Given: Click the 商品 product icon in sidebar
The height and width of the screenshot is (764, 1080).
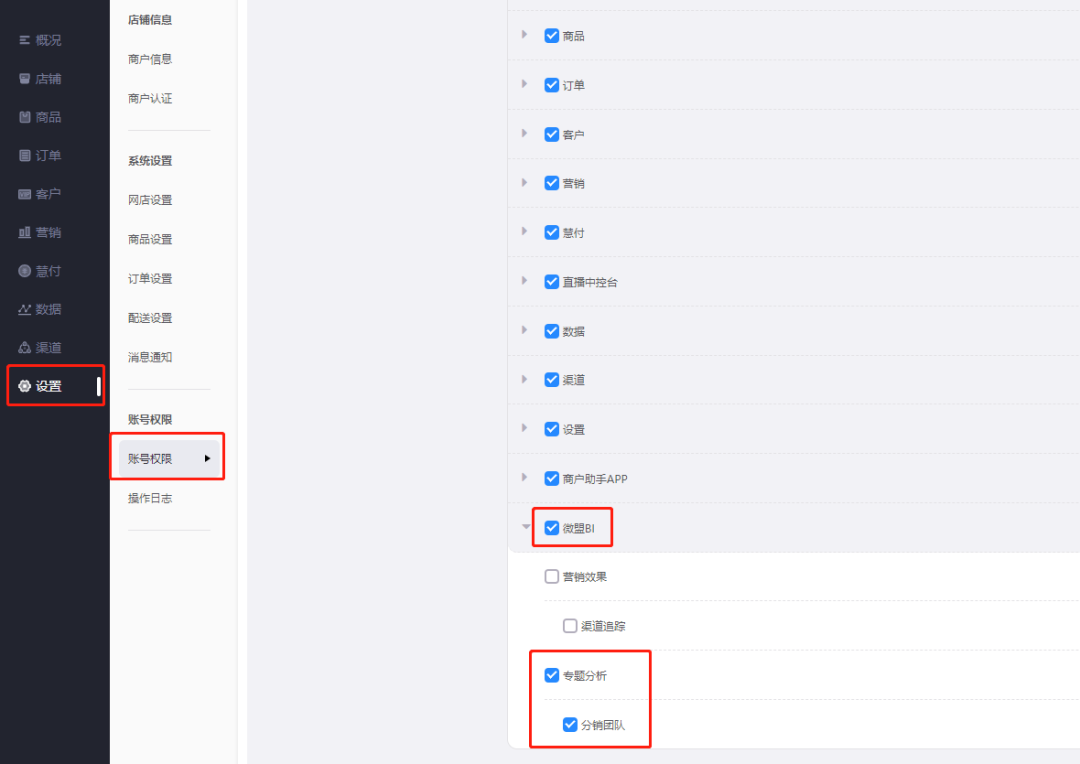Looking at the screenshot, I should [x=24, y=117].
